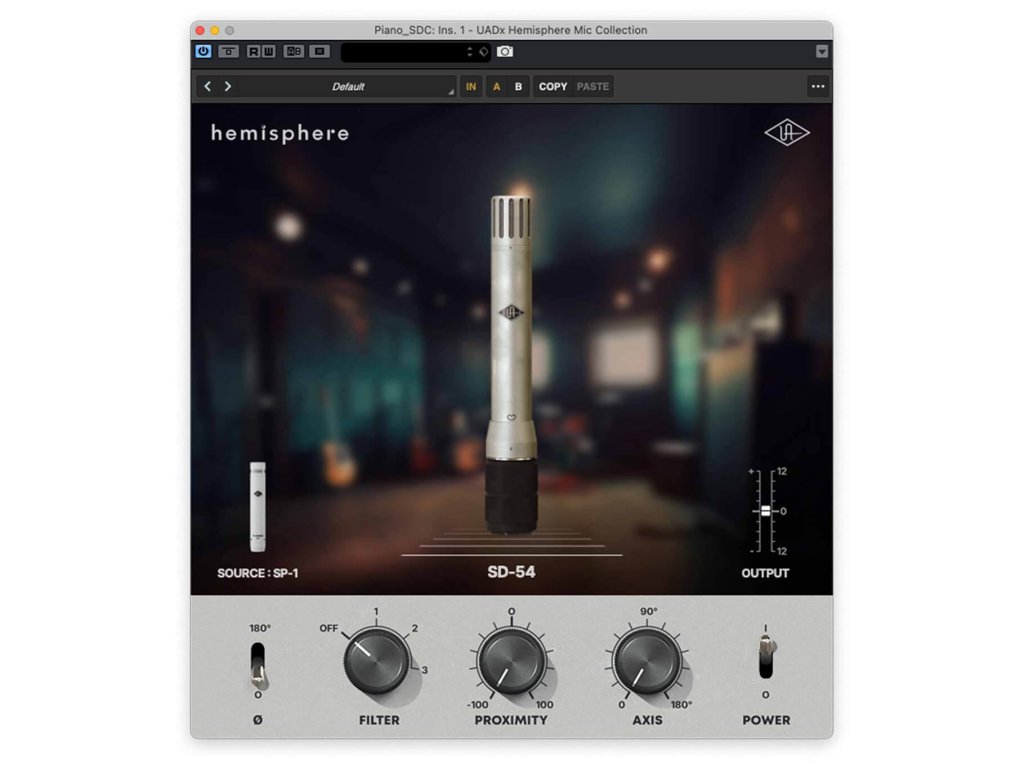Image resolution: width=1024 pixels, height=768 pixels.
Task: Click the FILTER knob
Action: pyautogui.click(x=376, y=661)
